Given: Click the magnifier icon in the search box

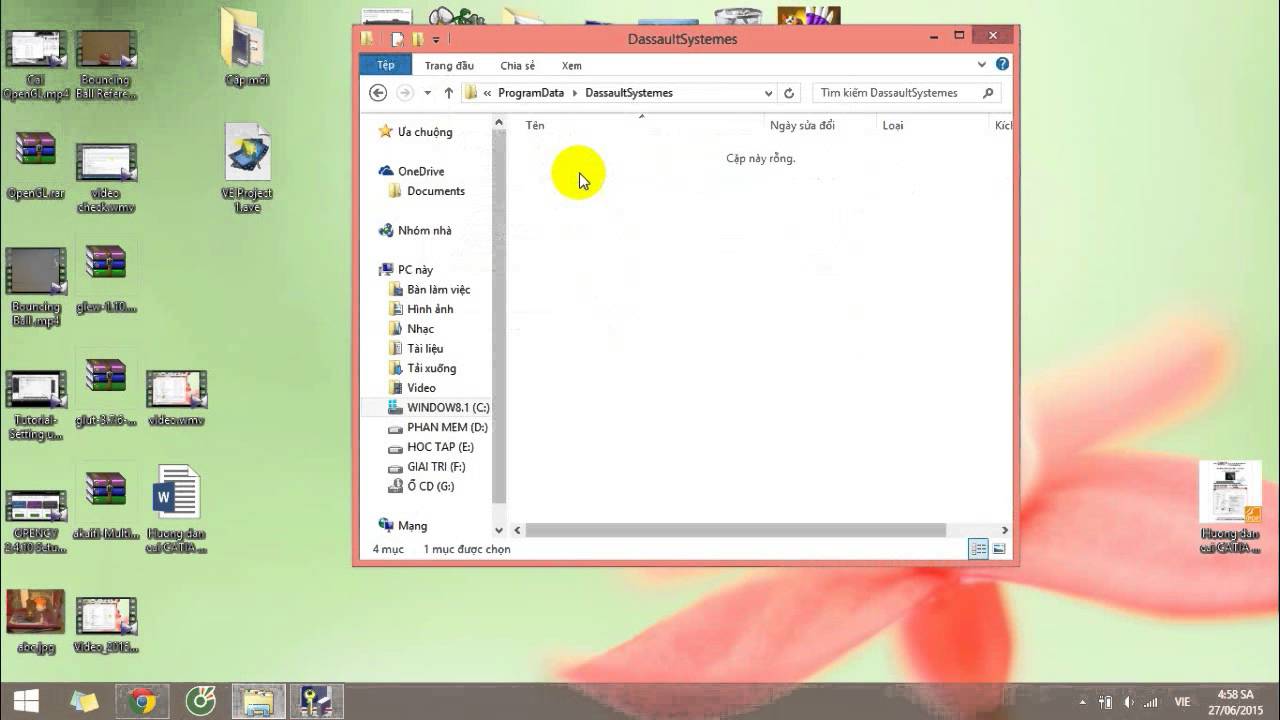Looking at the screenshot, I should click(x=988, y=93).
